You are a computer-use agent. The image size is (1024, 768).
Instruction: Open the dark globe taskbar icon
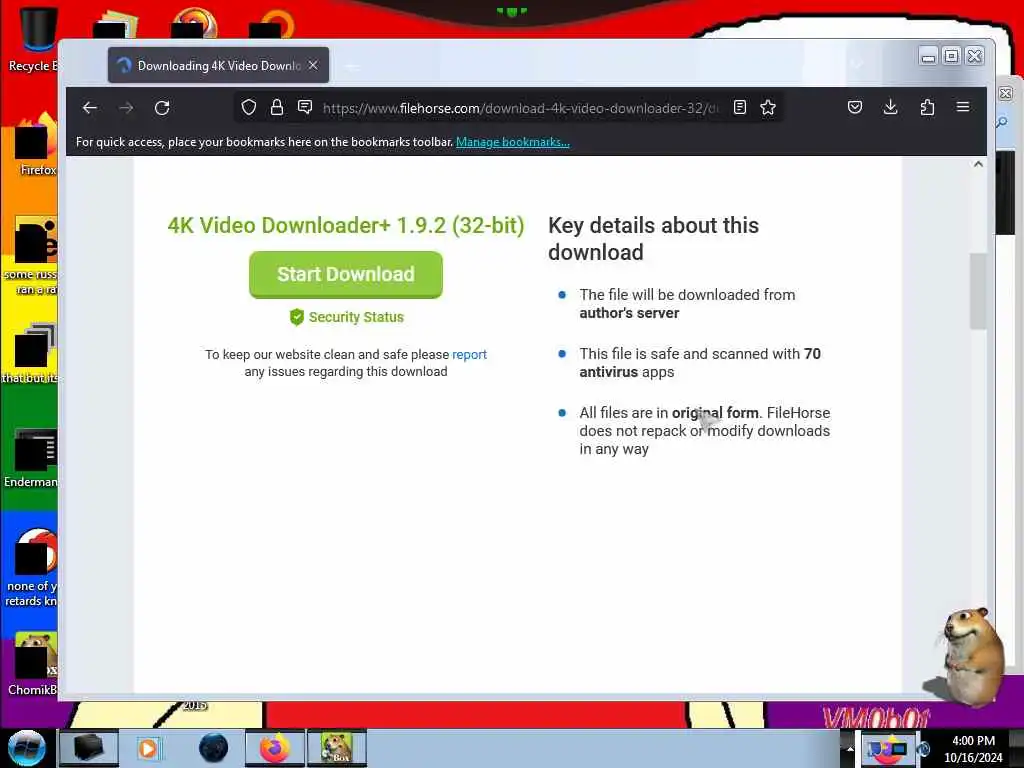pyautogui.click(x=213, y=748)
